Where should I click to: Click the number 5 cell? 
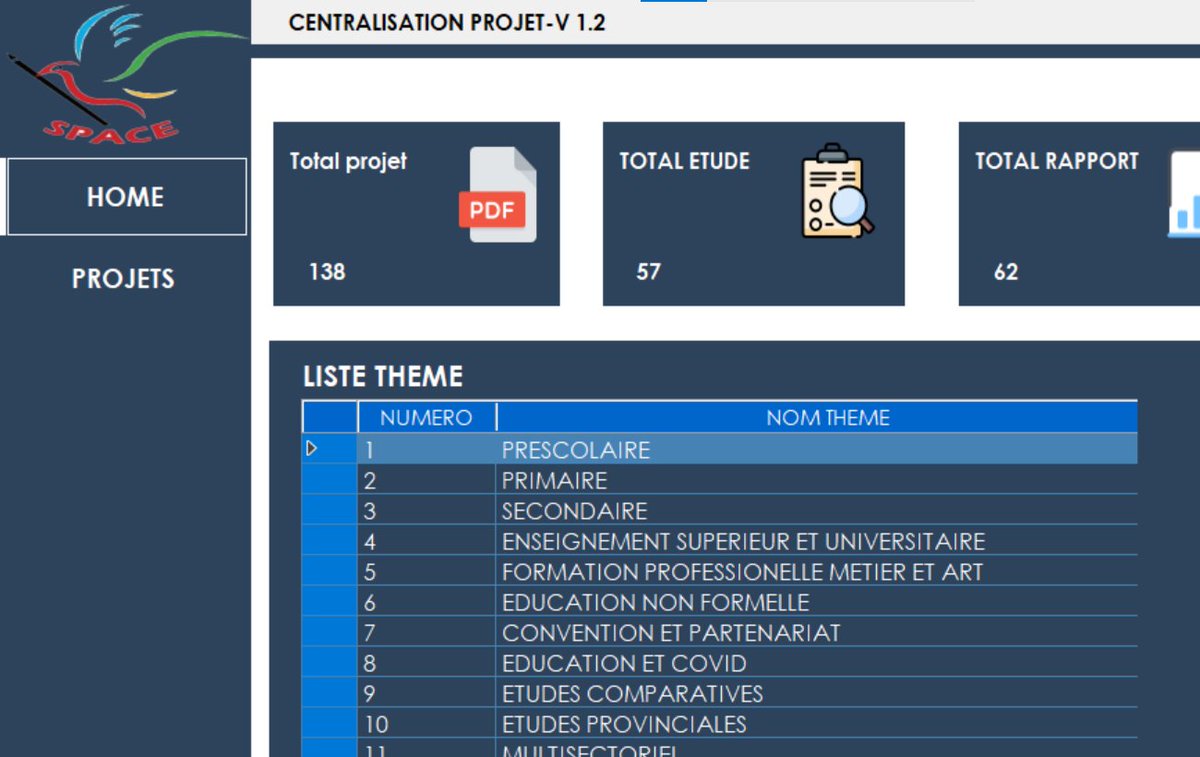coord(427,572)
